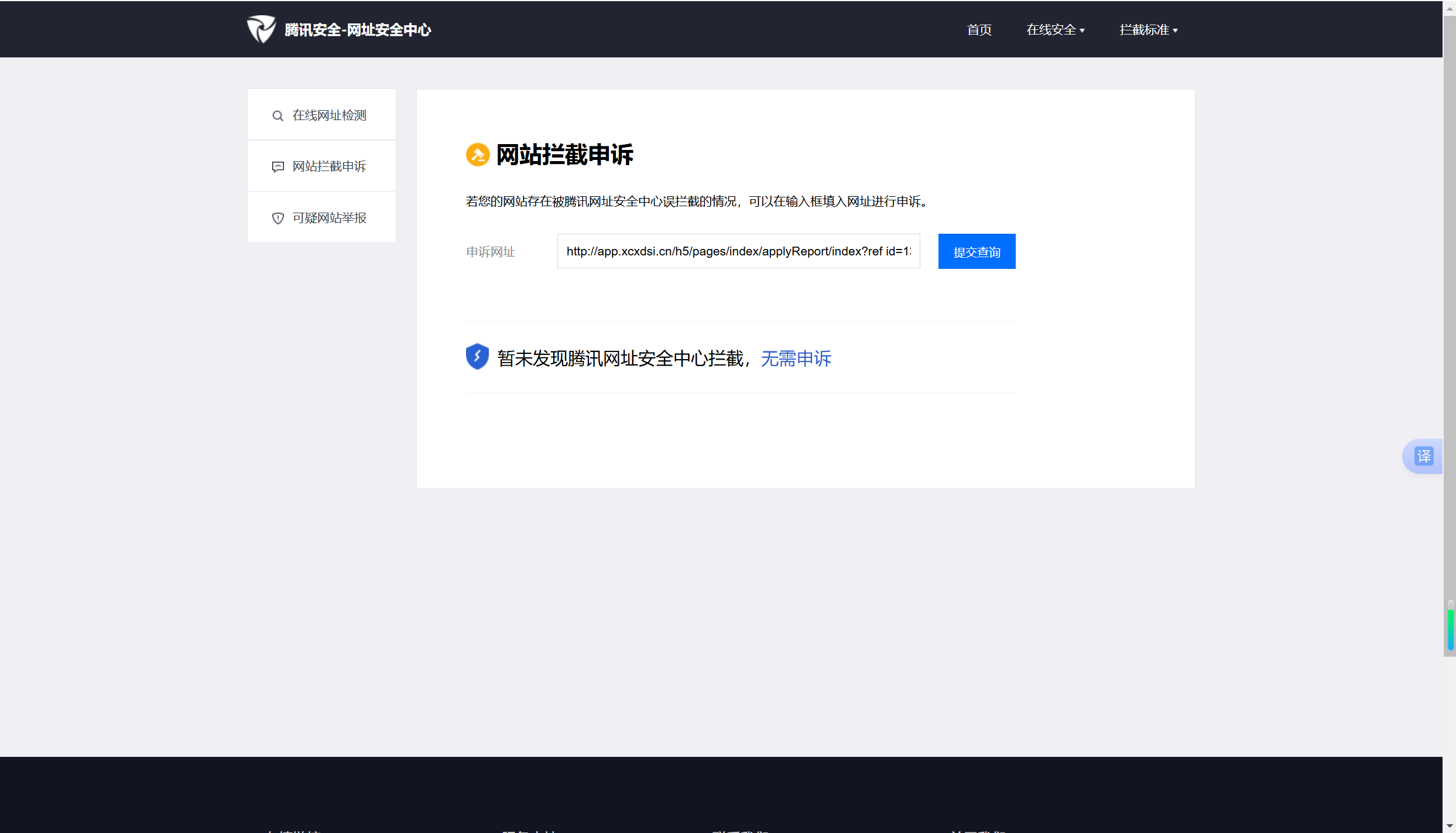Screen dimensions: 1456x833
Task: Go to 首页 in top navigation
Action: point(979,30)
